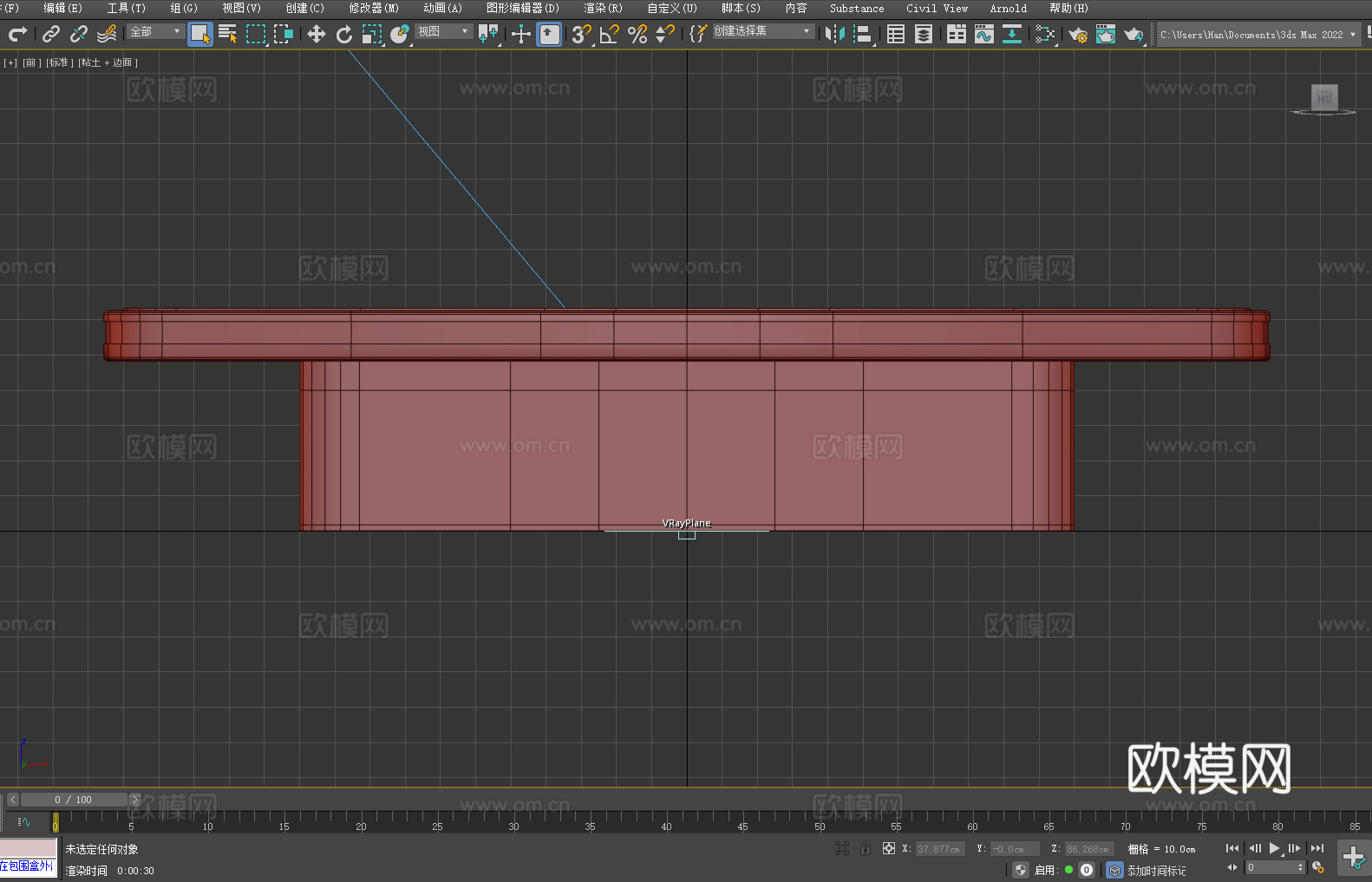Click the Align tool icon
The image size is (1372, 882).
[x=863, y=34]
